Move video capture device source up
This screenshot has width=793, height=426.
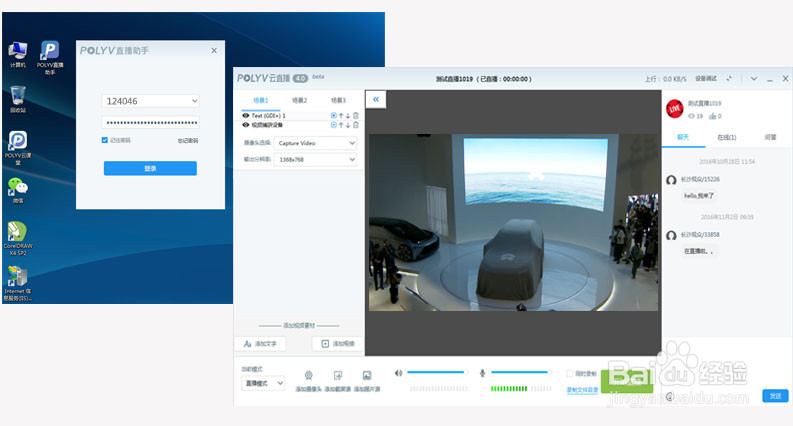tap(341, 125)
